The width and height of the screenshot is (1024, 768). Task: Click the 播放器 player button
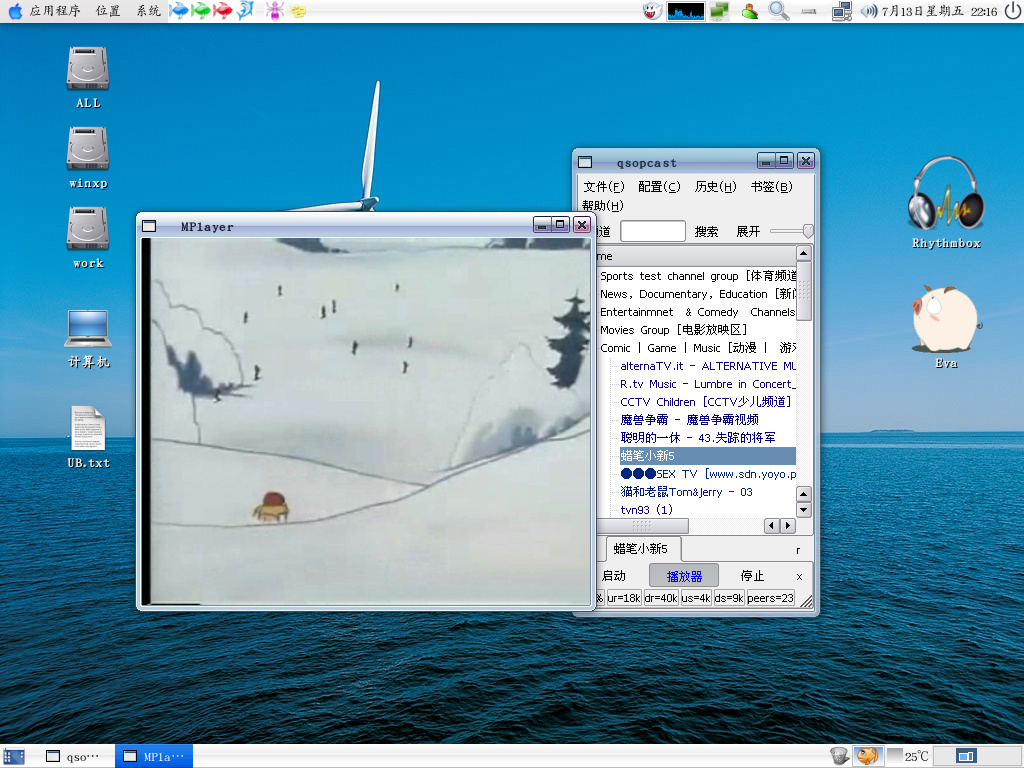(x=684, y=576)
